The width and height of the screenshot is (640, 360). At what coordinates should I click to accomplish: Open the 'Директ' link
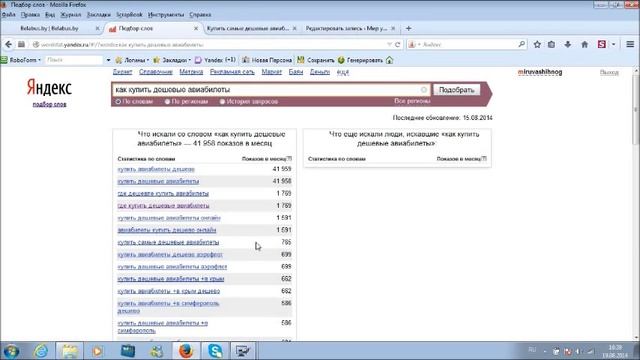pos(122,72)
